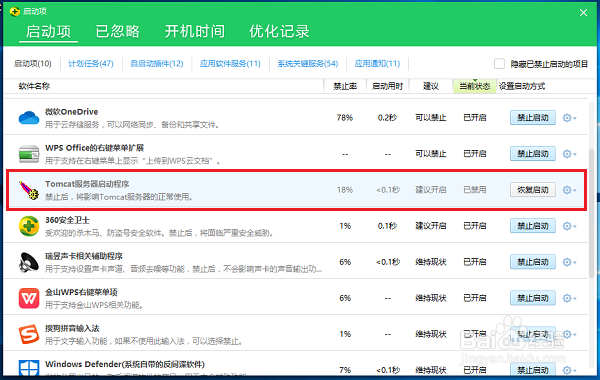The width and height of the screenshot is (600, 380).
Task: Sort by the 禁止率 column header
Action: coord(345,86)
